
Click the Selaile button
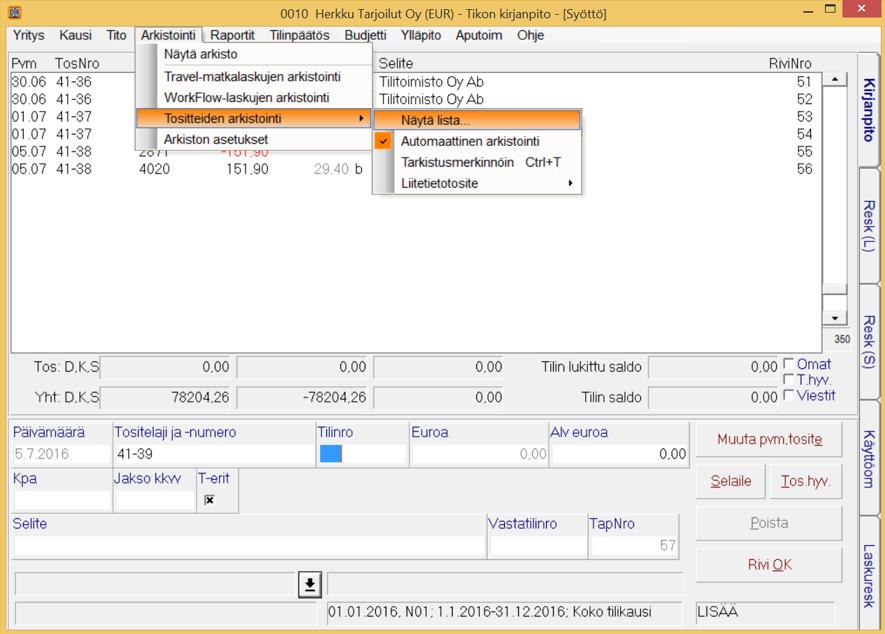pyautogui.click(x=731, y=481)
